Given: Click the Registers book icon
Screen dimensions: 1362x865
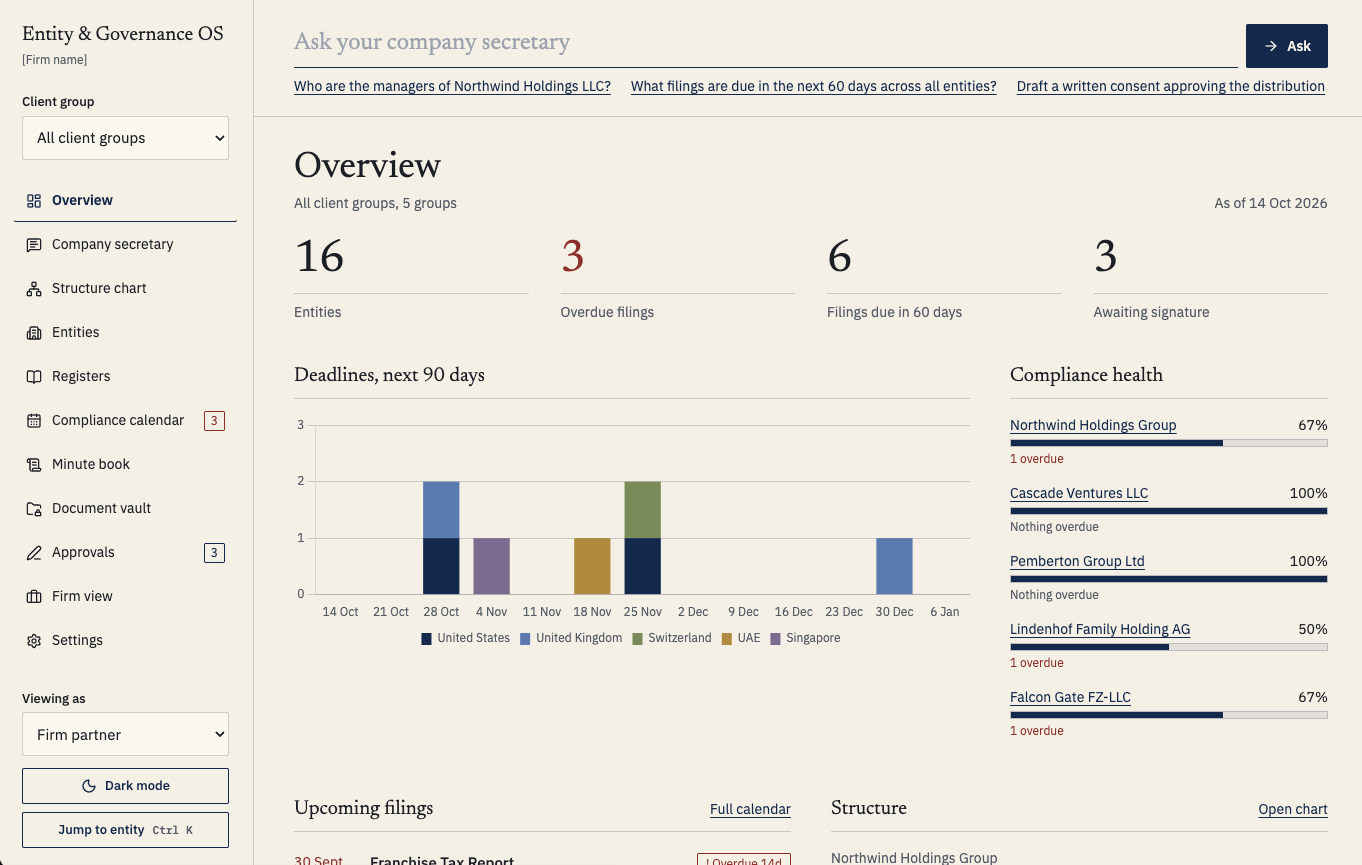Looking at the screenshot, I should click(x=34, y=376).
